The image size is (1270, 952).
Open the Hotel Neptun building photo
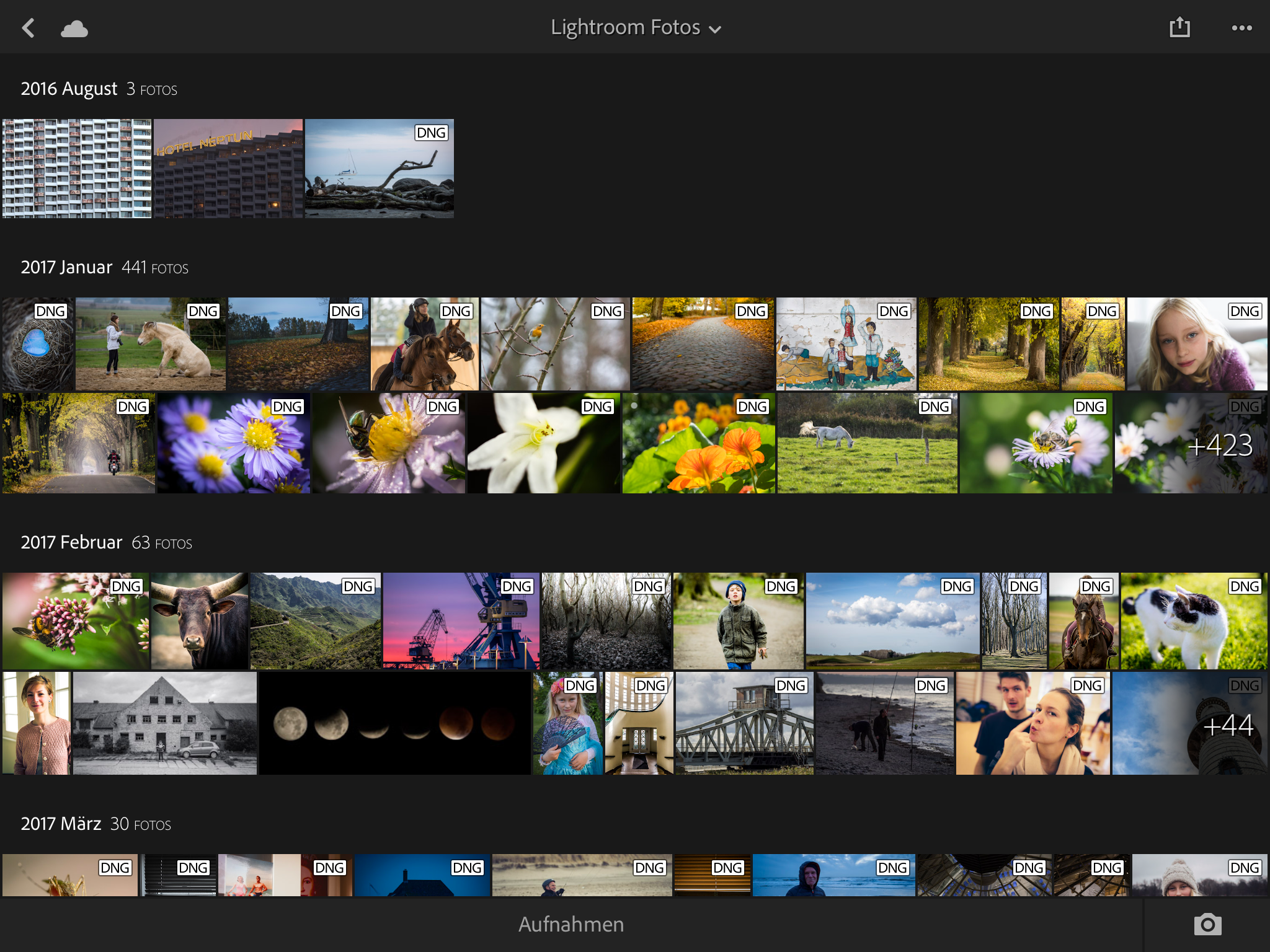pyautogui.click(x=228, y=169)
